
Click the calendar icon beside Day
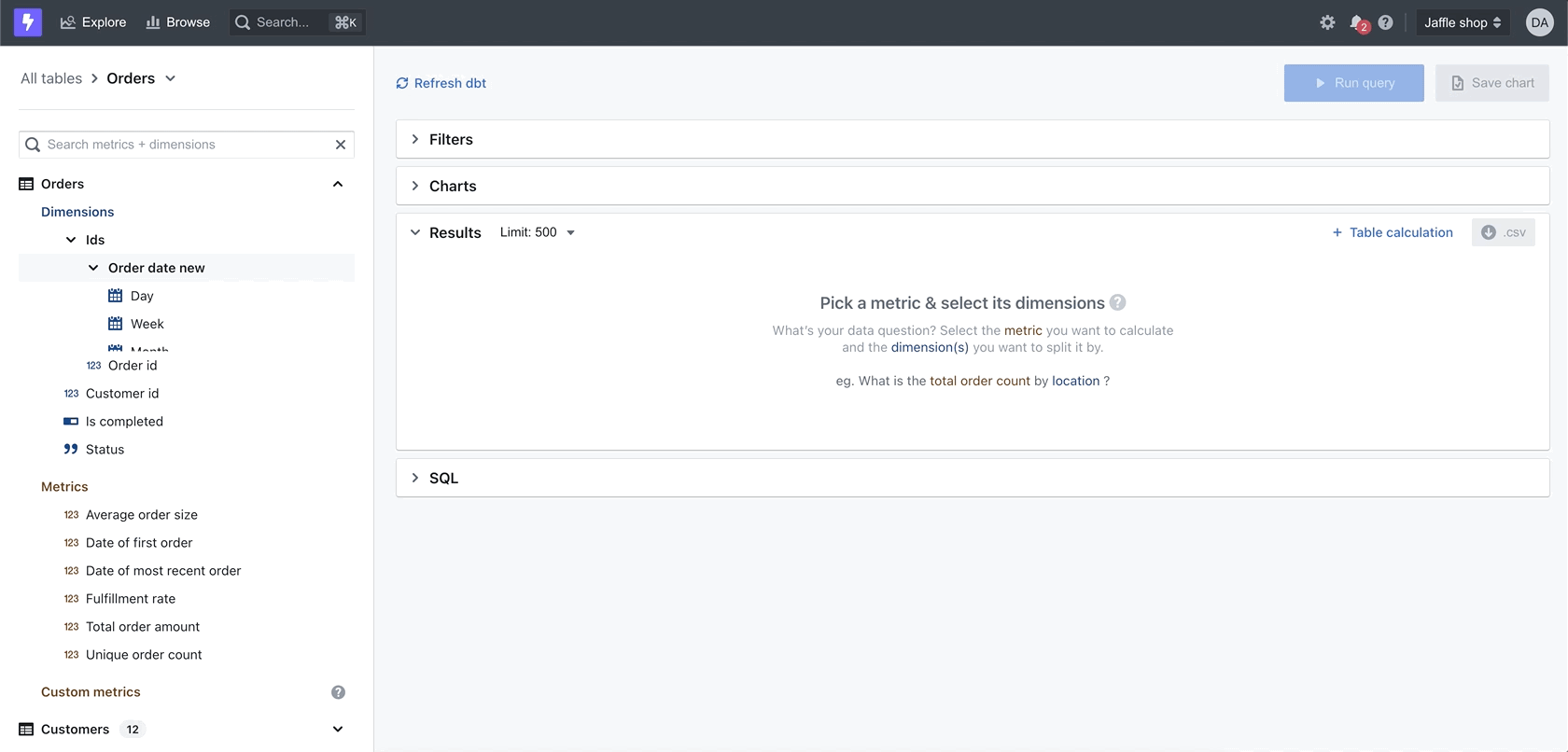point(116,296)
